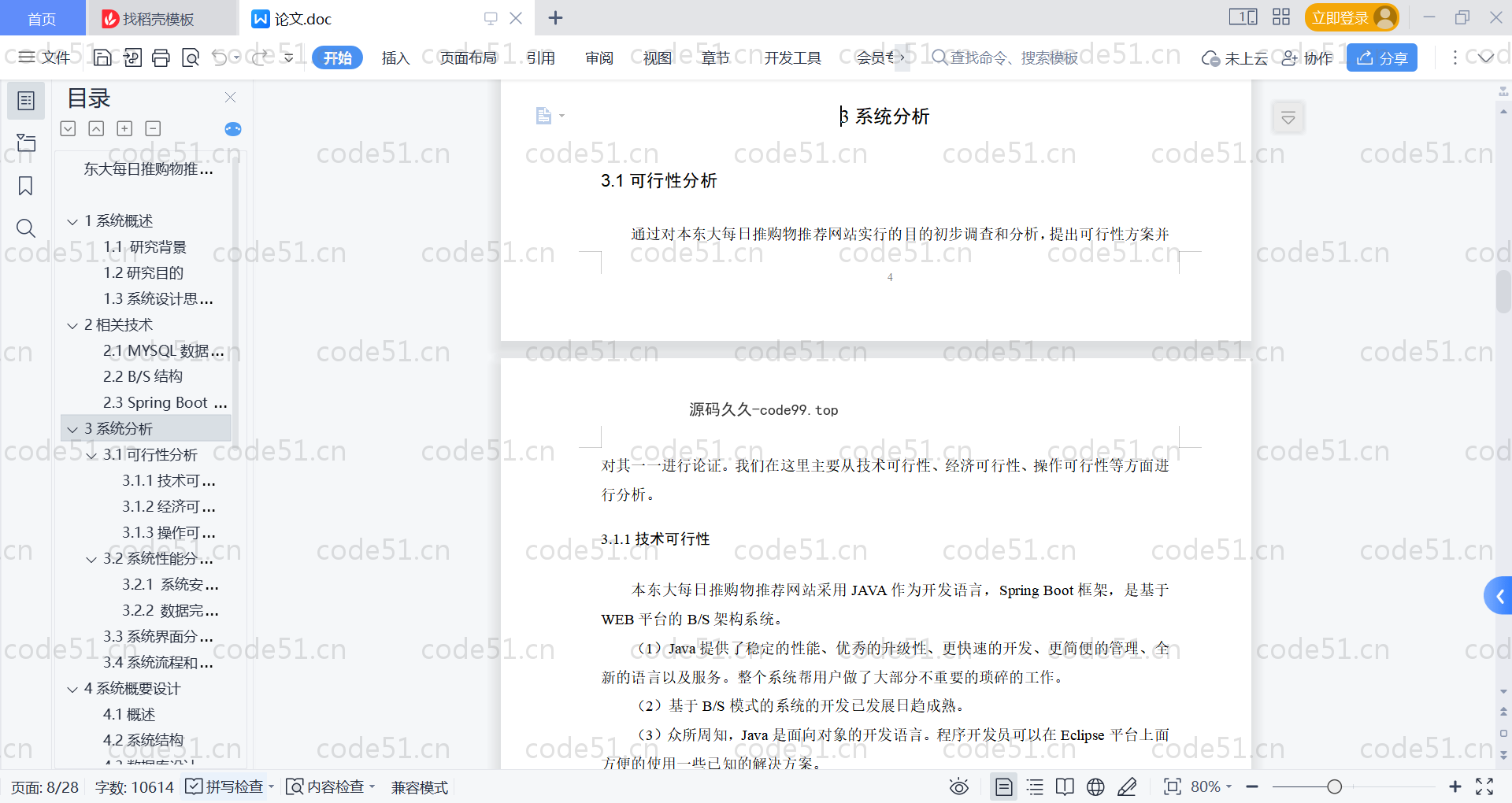Collapse the 4 系统概要设计 outline node
Image resolution: width=1512 pixels, height=803 pixels.
pyautogui.click(x=72, y=689)
